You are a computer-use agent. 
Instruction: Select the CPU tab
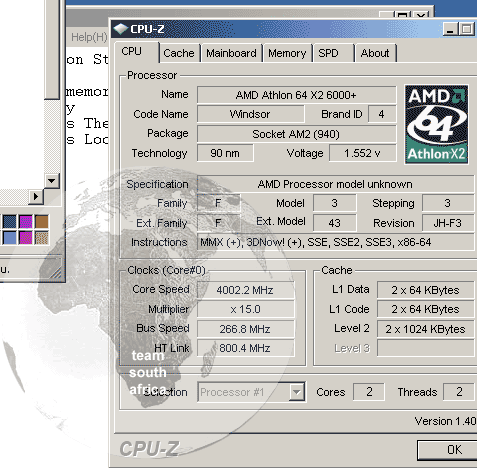coord(136,51)
